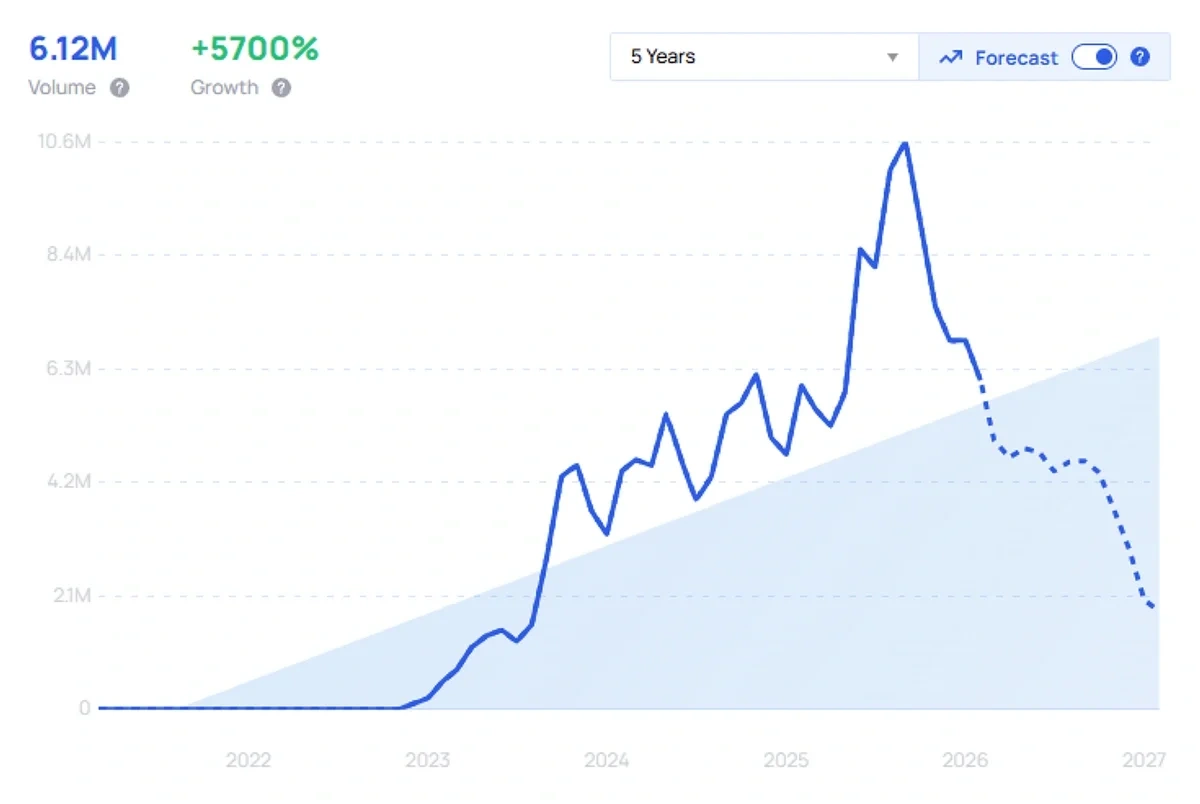Image resolution: width=1200 pixels, height=804 pixels.
Task: Click the chart peak near the 10.6M gridline
Action: (905, 144)
